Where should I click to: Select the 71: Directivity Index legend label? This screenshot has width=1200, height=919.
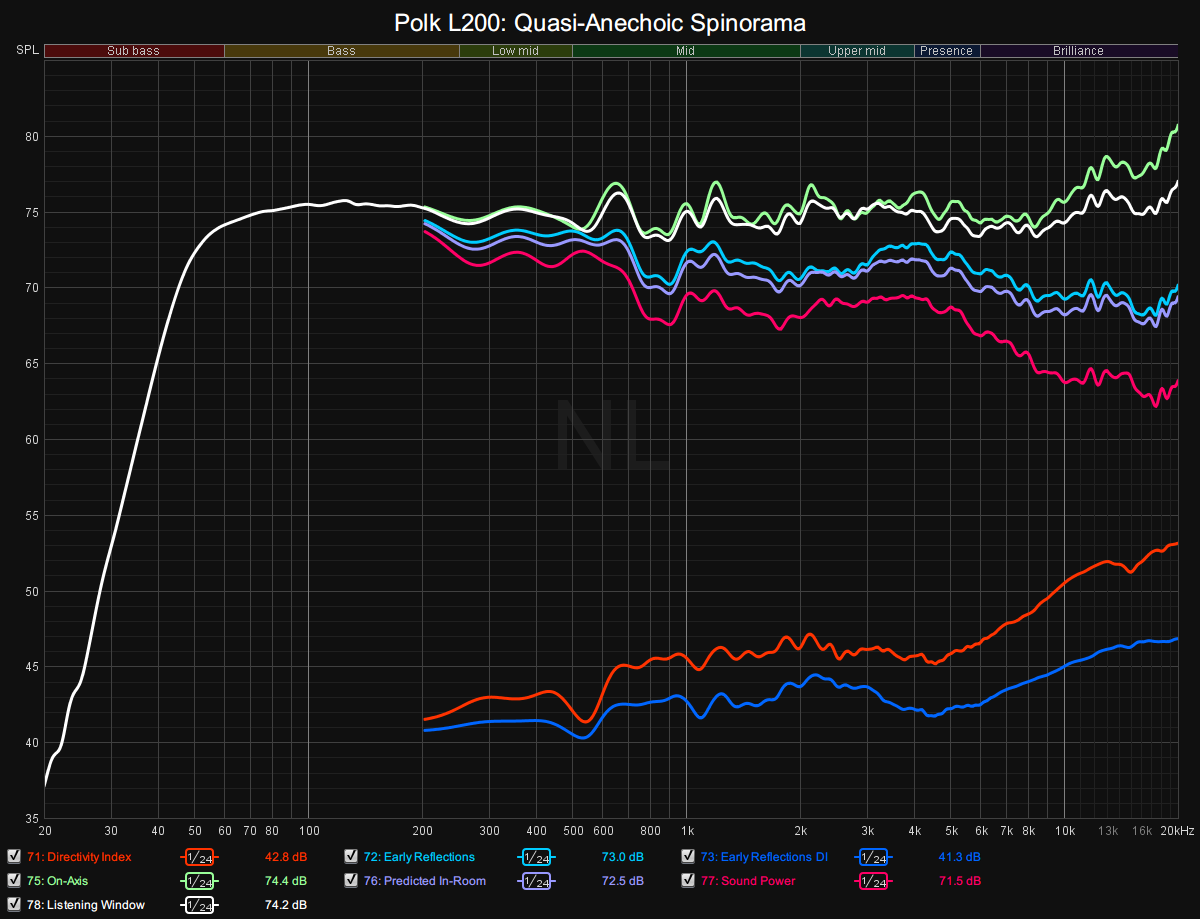pyautogui.click(x=79, y=857)
